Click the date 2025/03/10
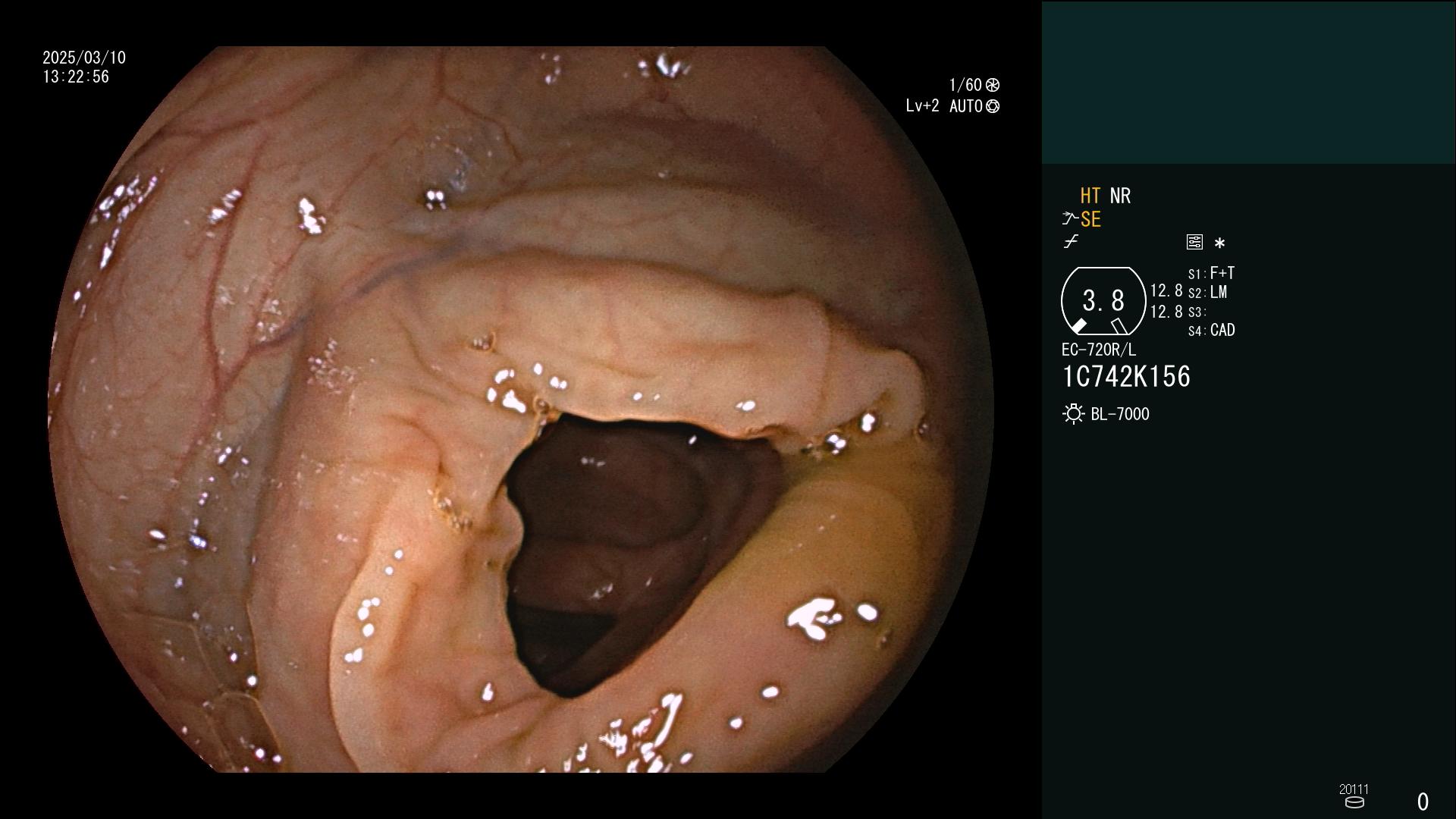1456x819 pixels. click(x=84, y=58)
